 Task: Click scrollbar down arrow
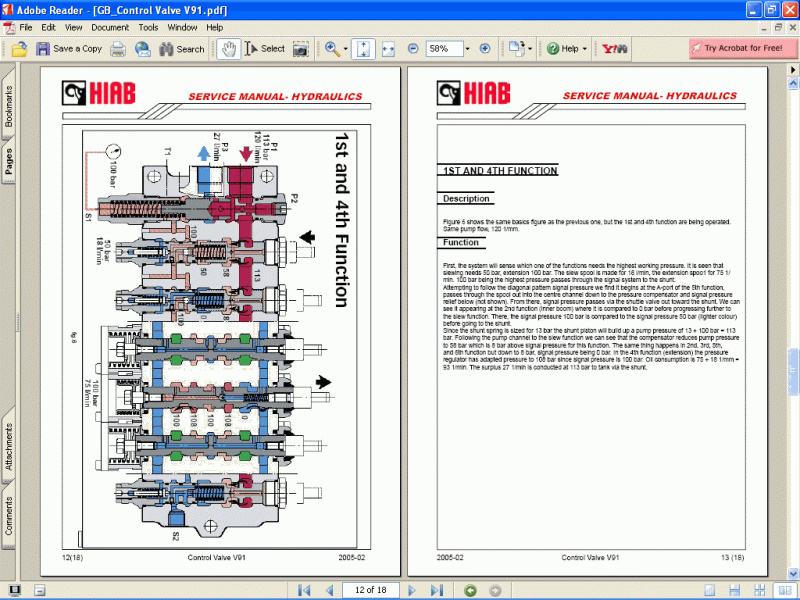pos(793,574)
